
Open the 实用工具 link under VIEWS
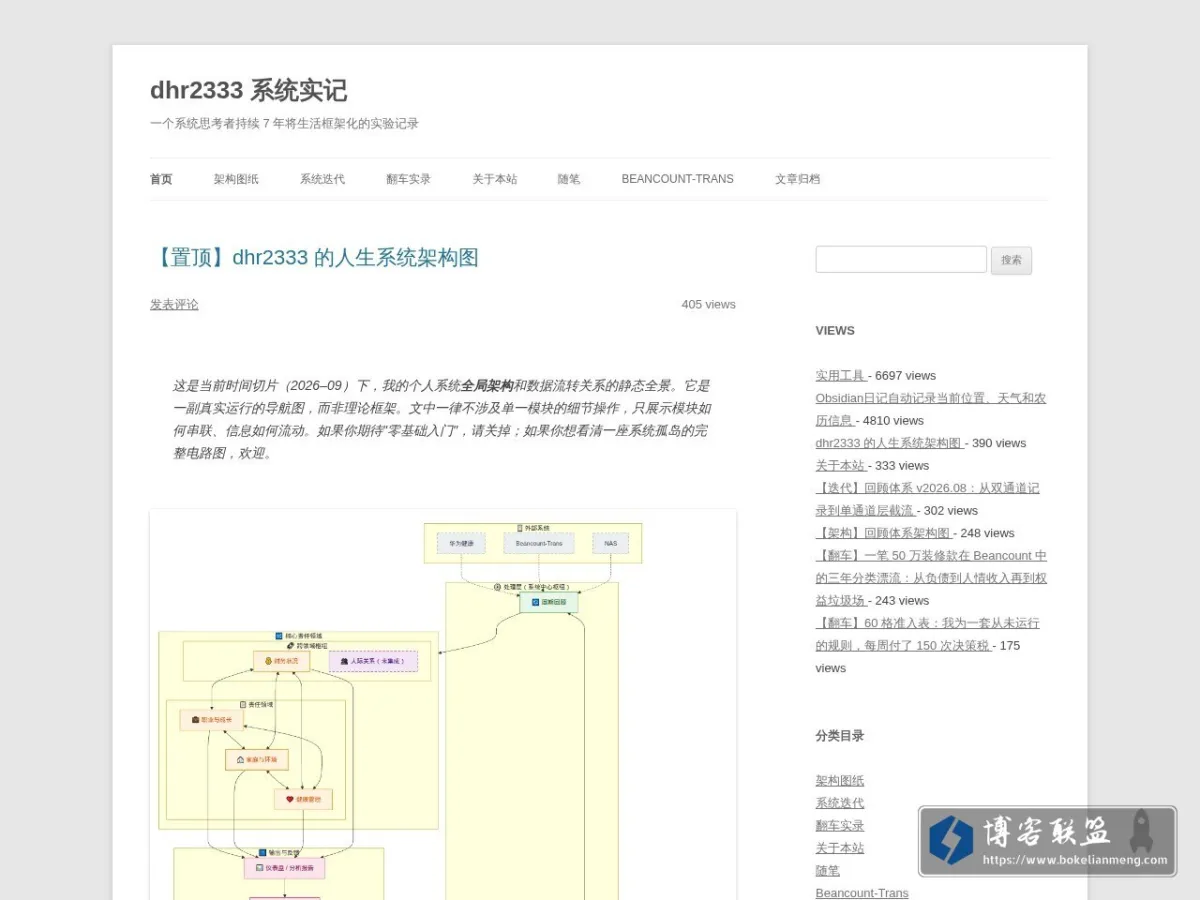click(x=840, y=376)
